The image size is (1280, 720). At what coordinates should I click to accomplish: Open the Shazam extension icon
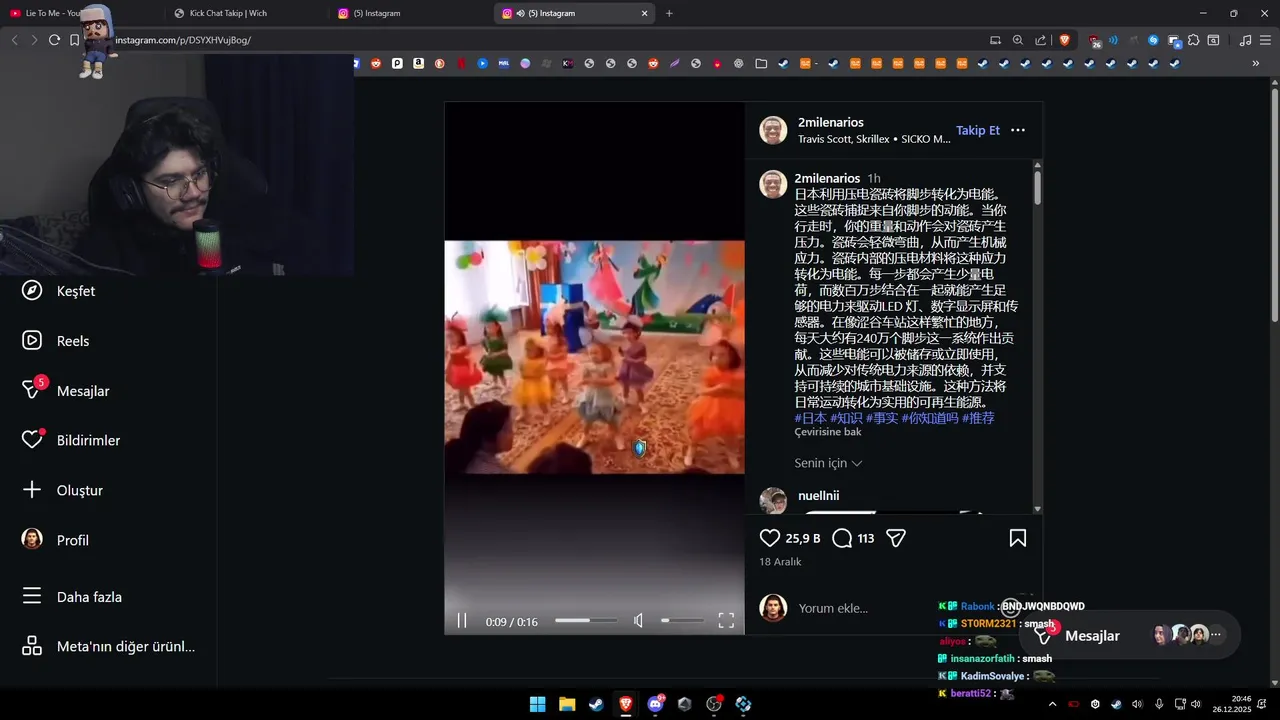pos(1153,40)
